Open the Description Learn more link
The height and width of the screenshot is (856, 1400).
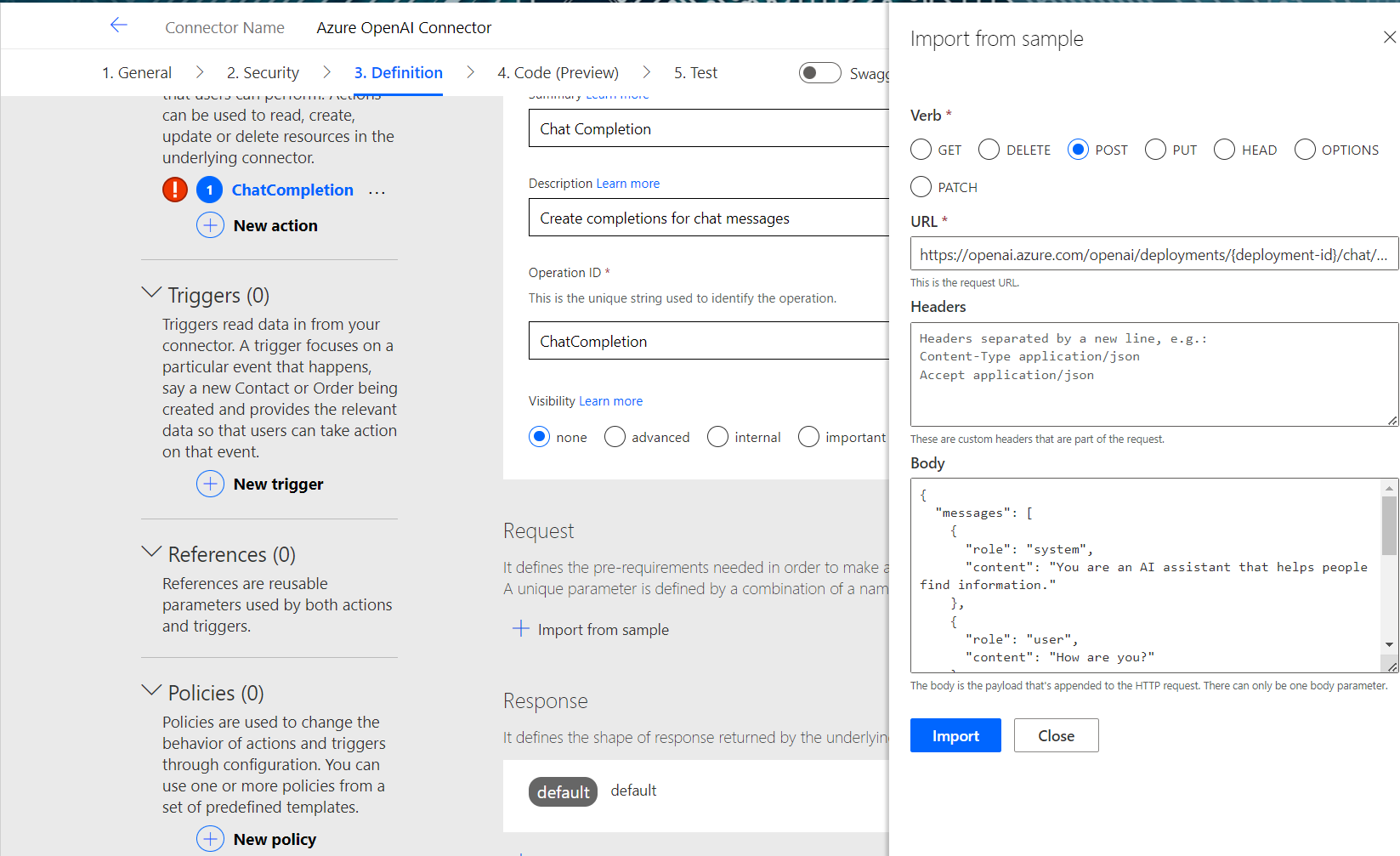tap(627, 184)
